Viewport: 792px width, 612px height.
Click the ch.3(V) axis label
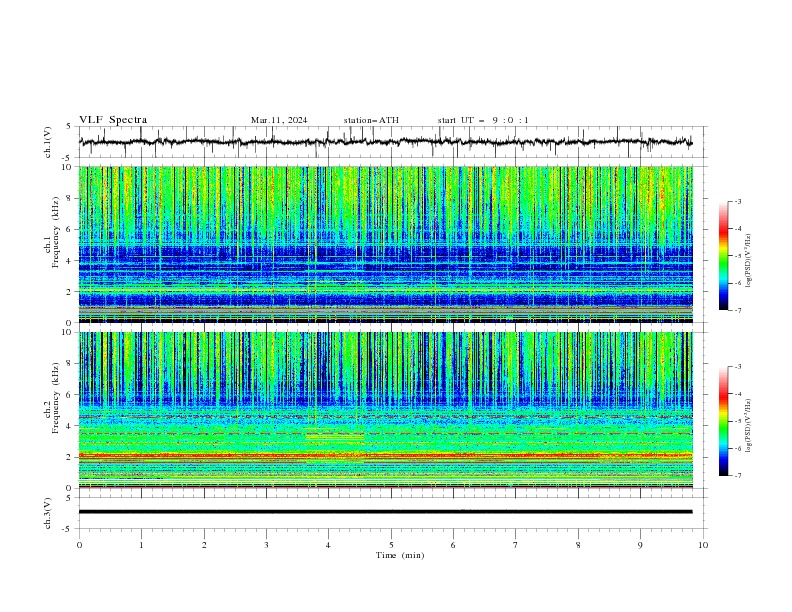pos(48,513)
